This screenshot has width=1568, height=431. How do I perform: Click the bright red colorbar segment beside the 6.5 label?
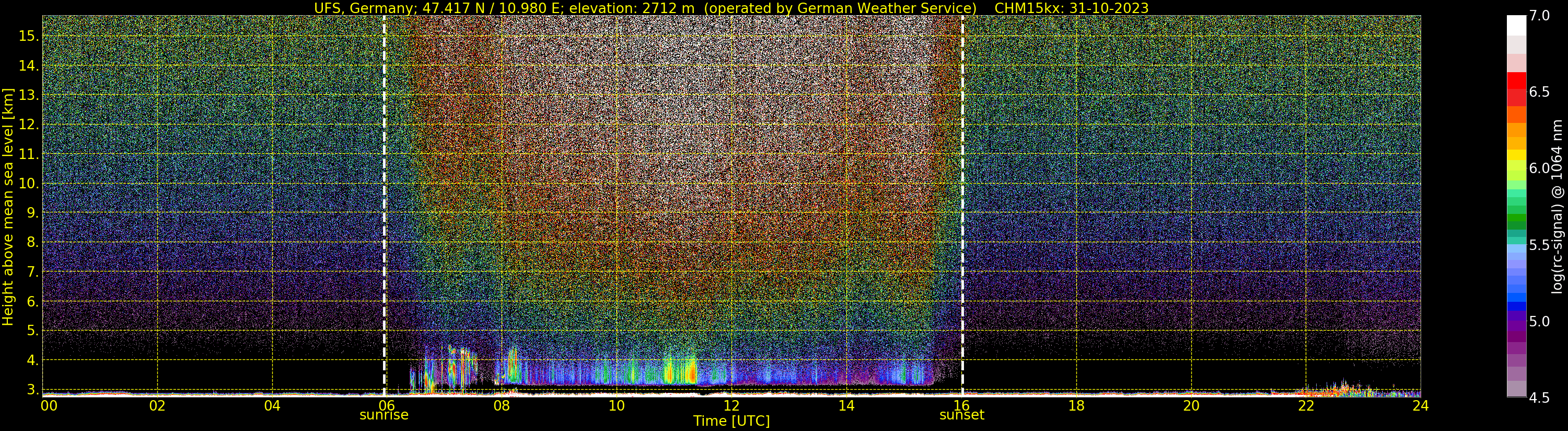1516,81
